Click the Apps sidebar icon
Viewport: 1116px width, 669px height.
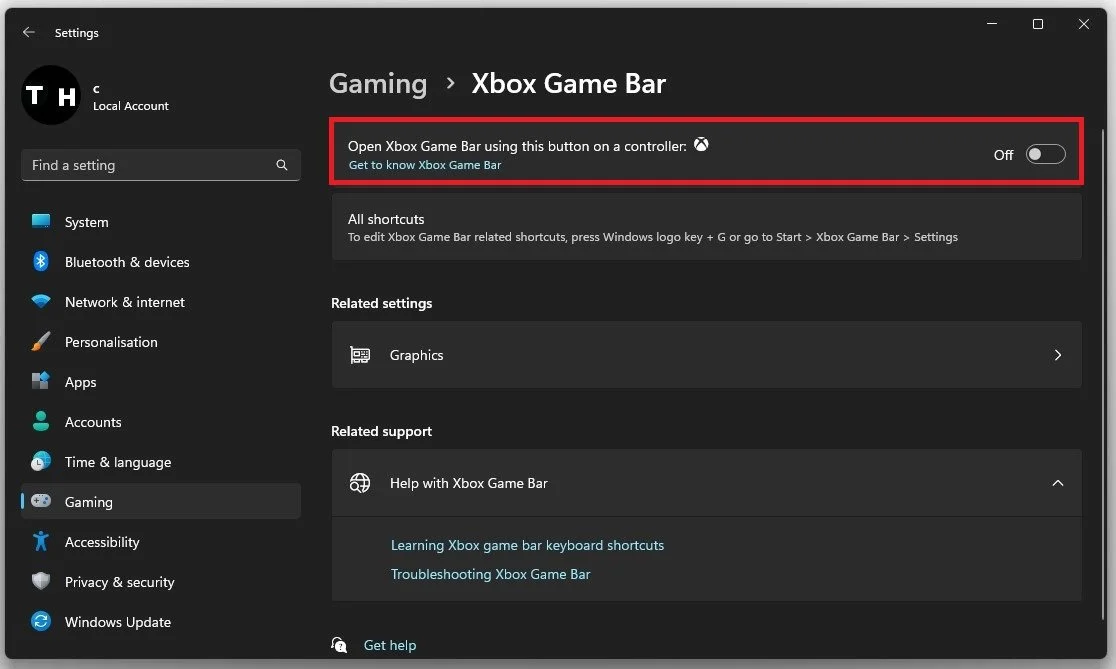[41, 381]
